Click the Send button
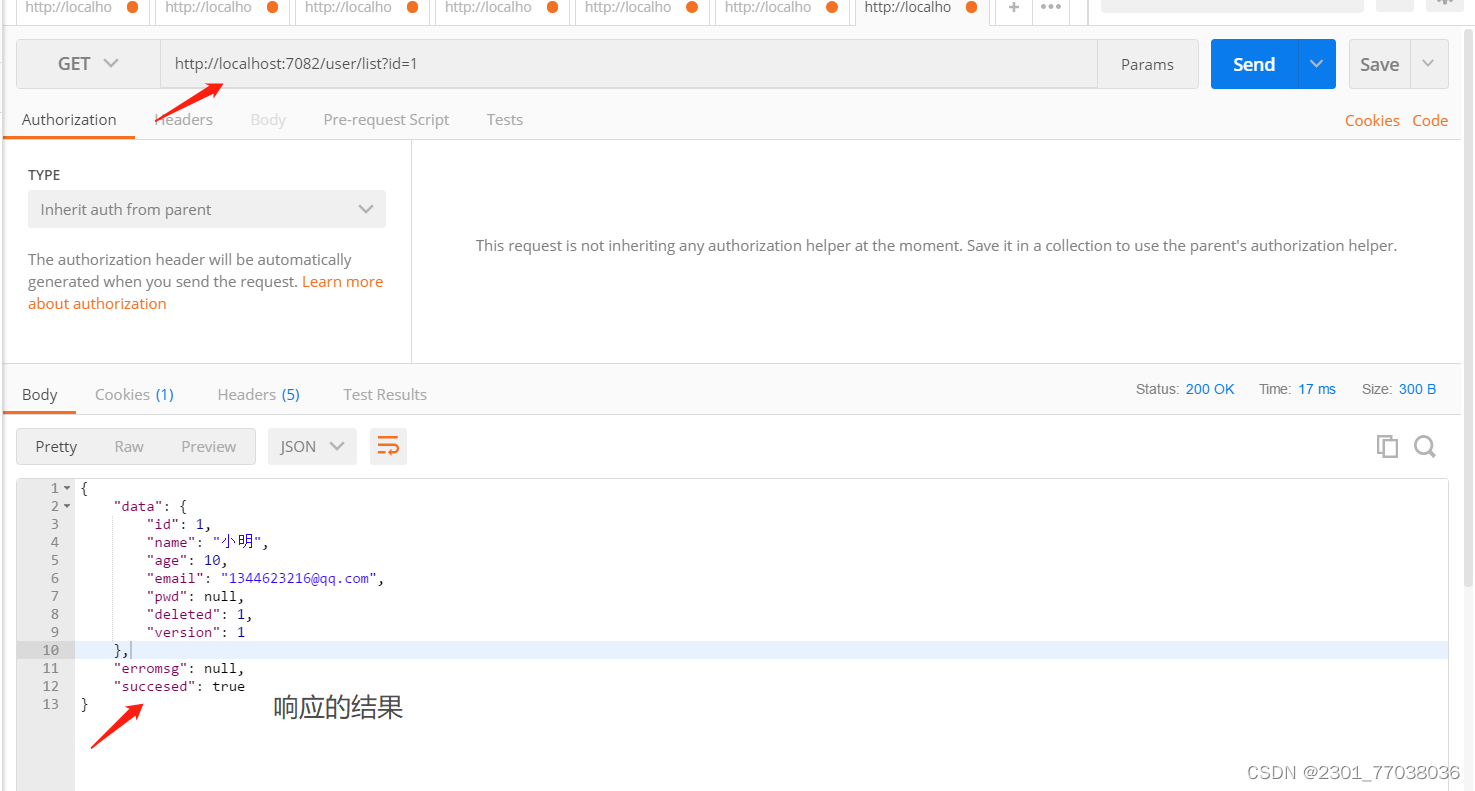The width and height of the screenshot is (1475, 791). (1252, 63)
